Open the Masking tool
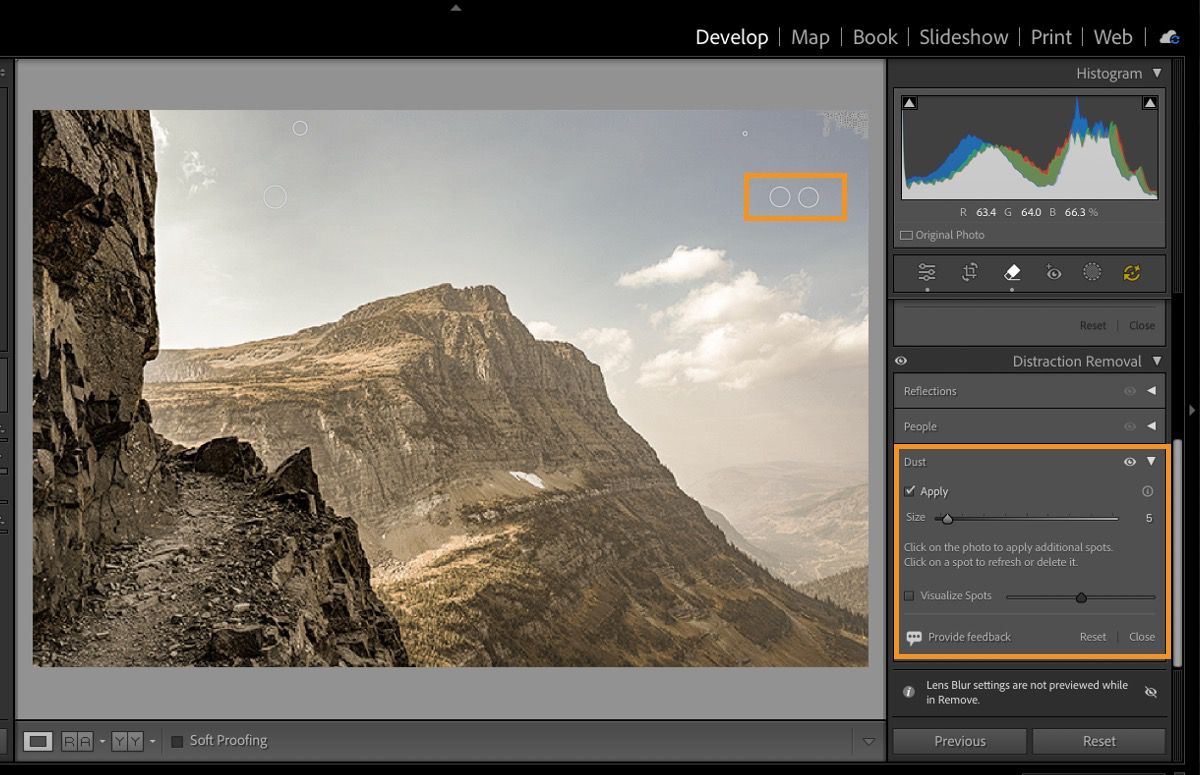Image resolution: width=1200 pixels, height=775 pixels. pyautogui.click(x=1091, y=272)
